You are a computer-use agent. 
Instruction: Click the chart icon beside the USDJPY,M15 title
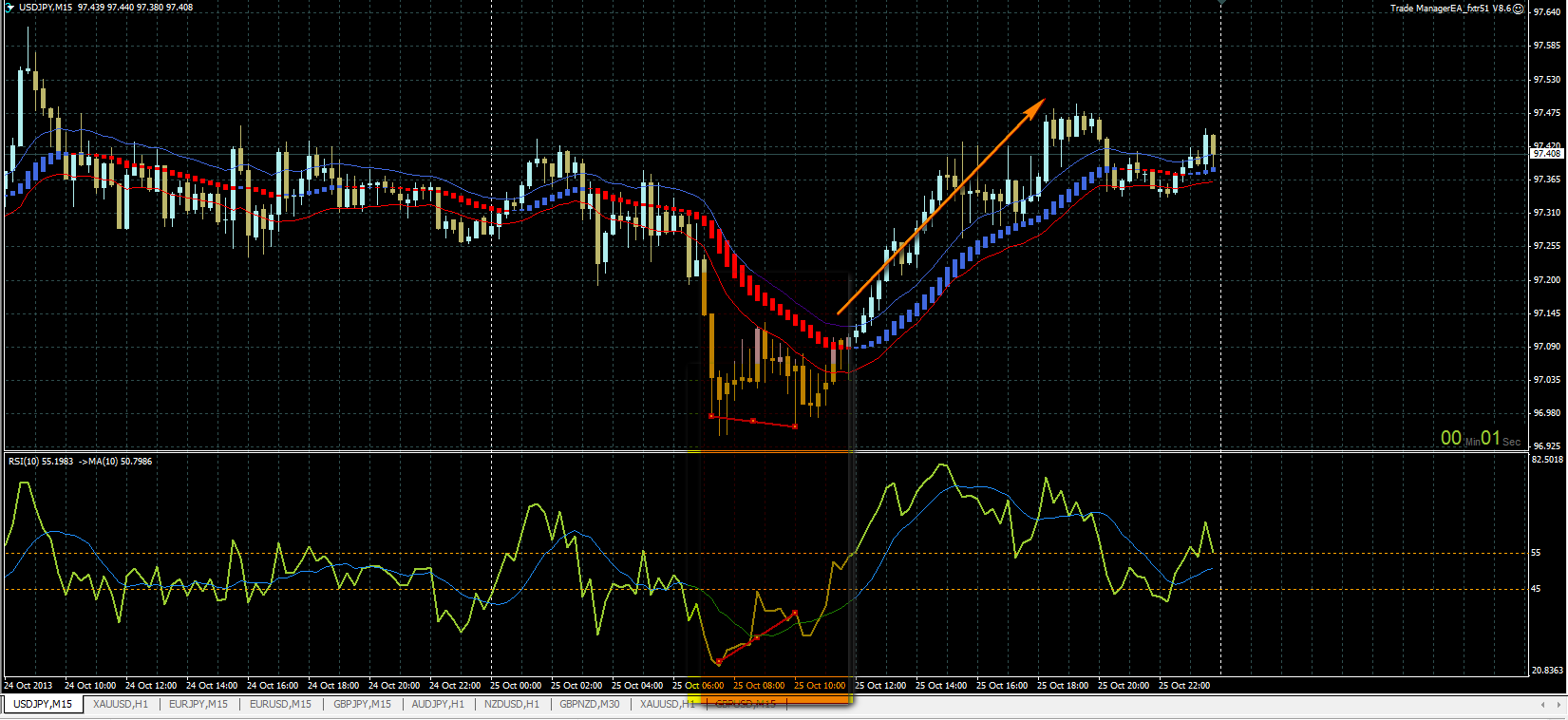pyautogui.click(x=10, y=8)
